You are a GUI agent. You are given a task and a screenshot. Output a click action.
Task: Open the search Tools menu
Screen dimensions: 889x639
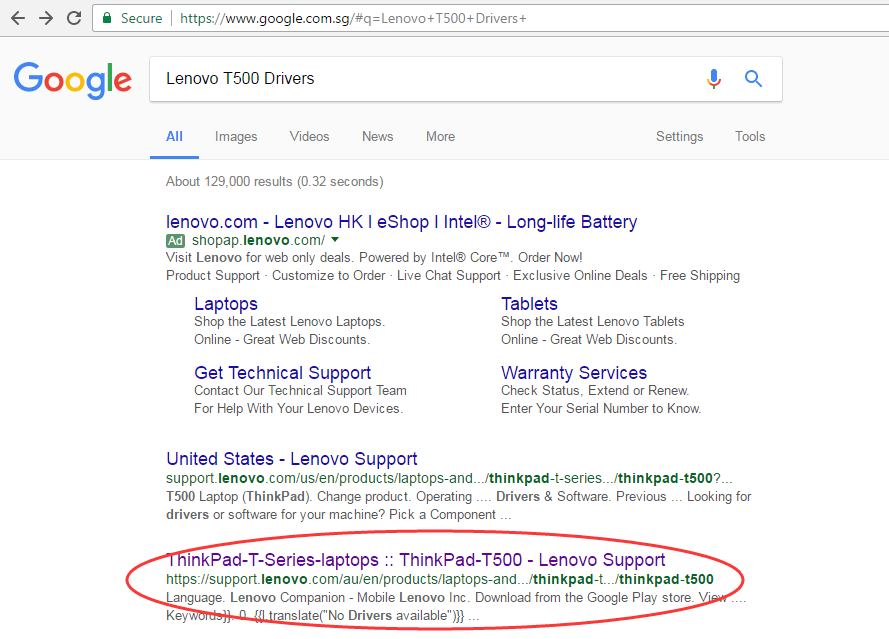(x=750, y=137)
